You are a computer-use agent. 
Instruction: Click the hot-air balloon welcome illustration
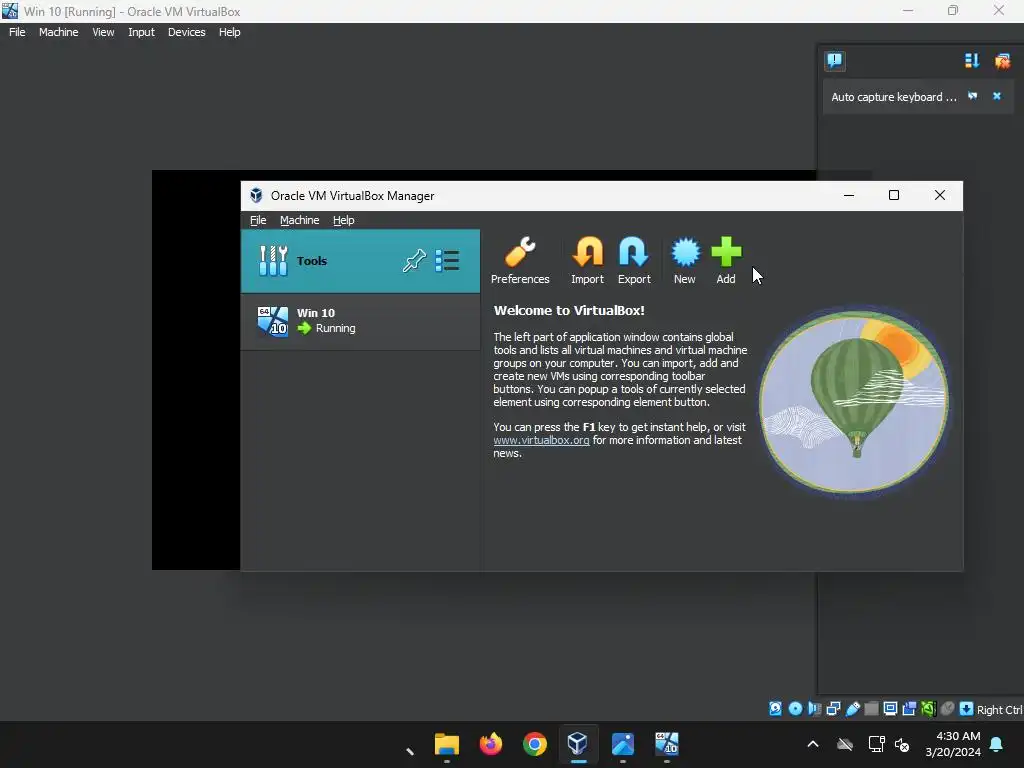pyautogui.click(x=854, y=401)
